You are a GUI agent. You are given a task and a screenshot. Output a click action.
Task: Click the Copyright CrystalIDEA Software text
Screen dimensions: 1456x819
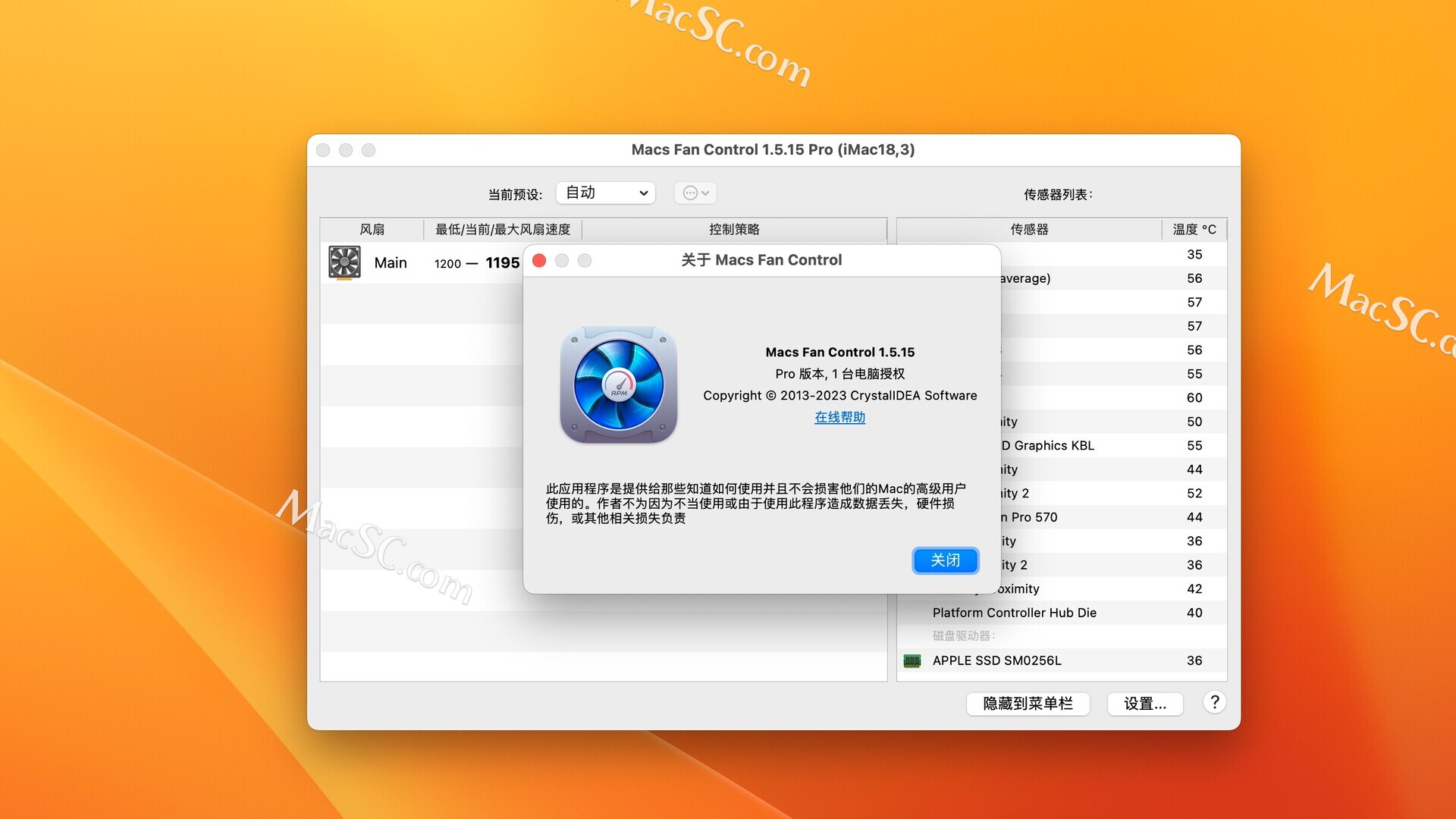pos(839,395)
